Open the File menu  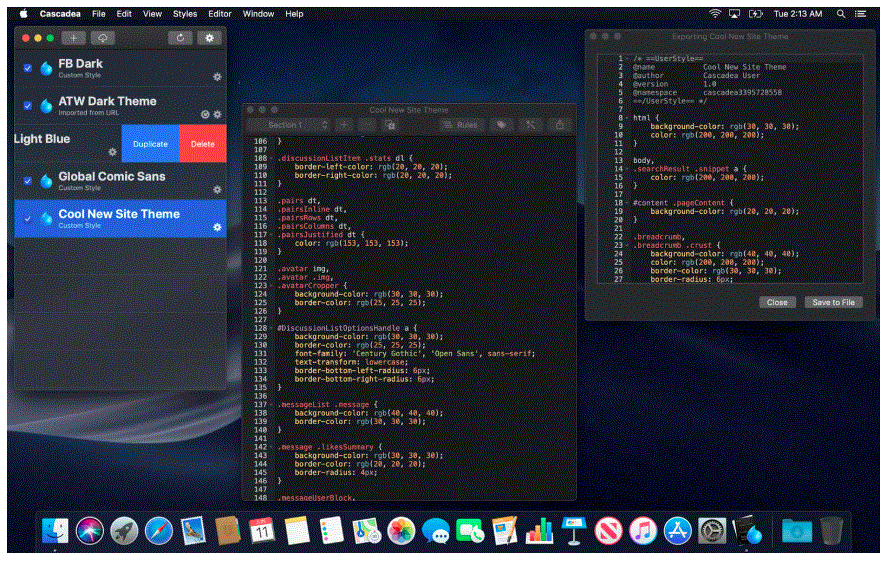pos(99,14)
